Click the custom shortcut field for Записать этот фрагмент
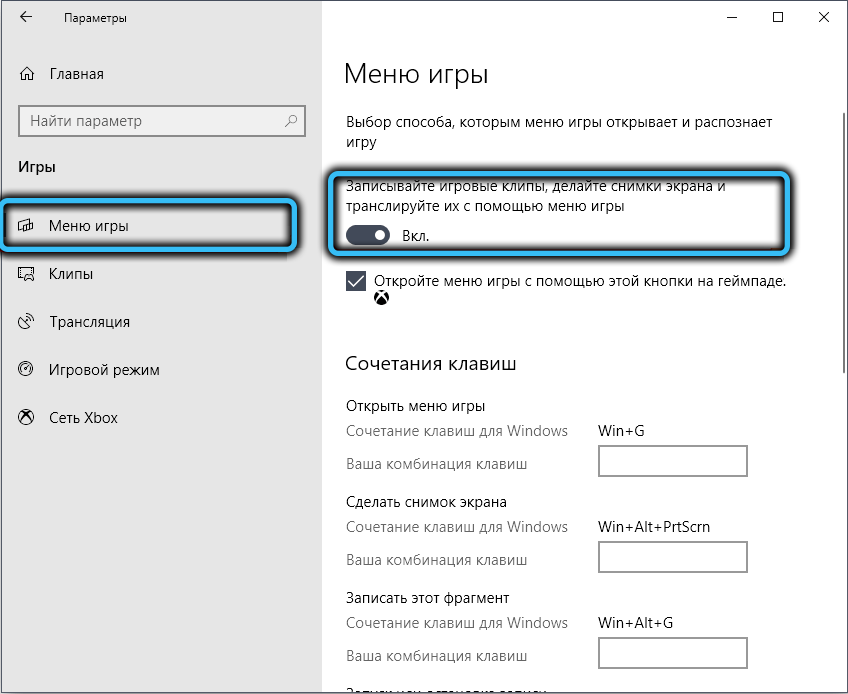Viewport: 848px width, 694px height. point(672,654)
